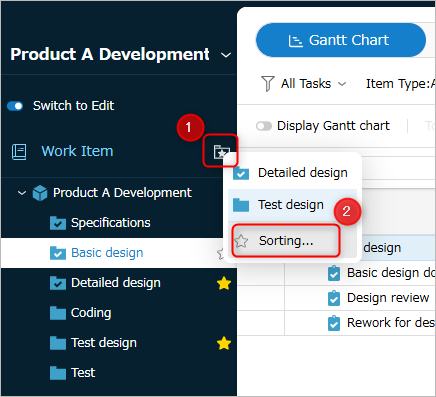The height and width of the screenshot is (397, 436).
Task: Toggle the Switch to Edit switch
Action: pos(15,106)
